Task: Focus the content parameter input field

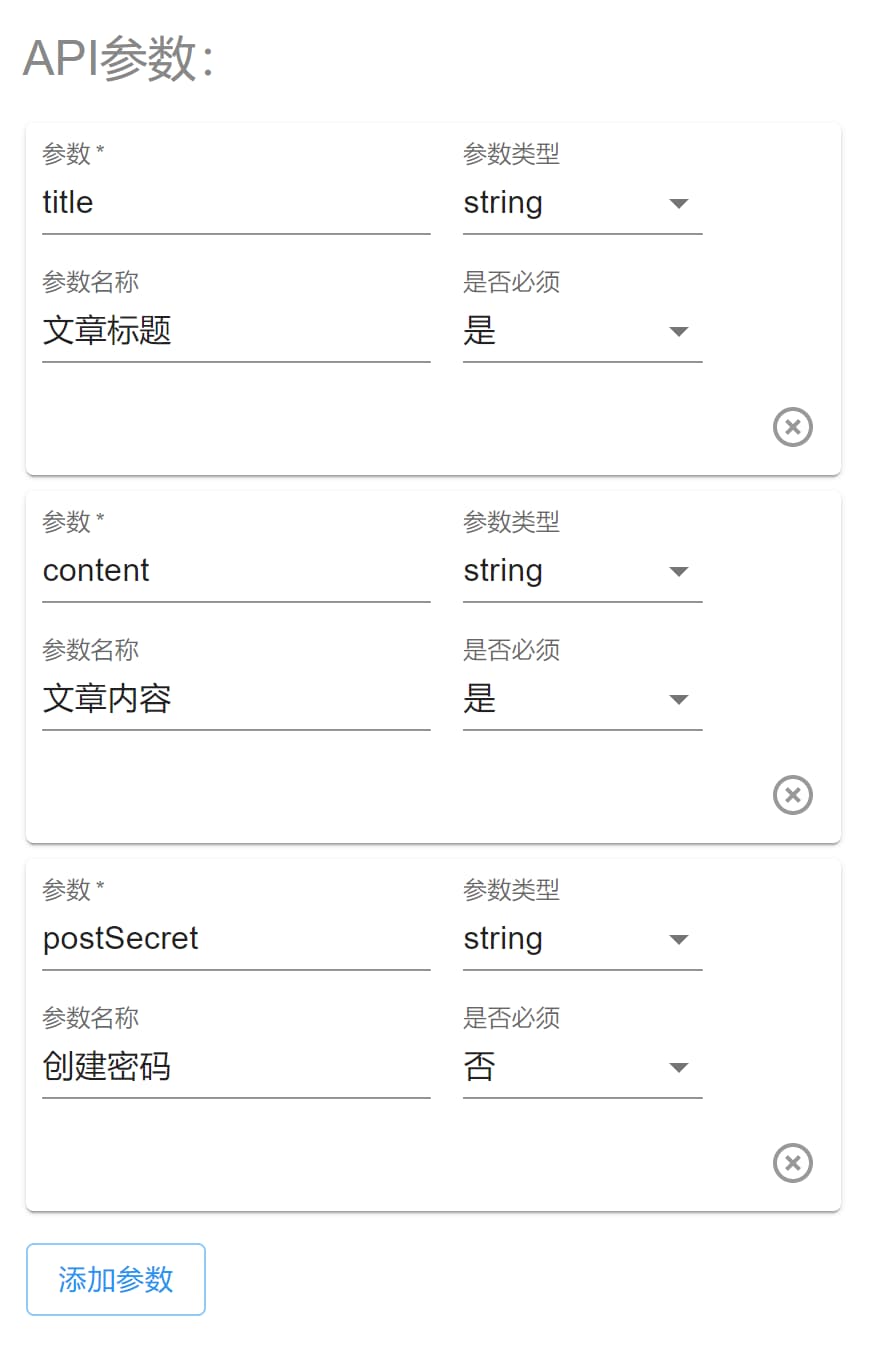Action: tap(236, 571)
